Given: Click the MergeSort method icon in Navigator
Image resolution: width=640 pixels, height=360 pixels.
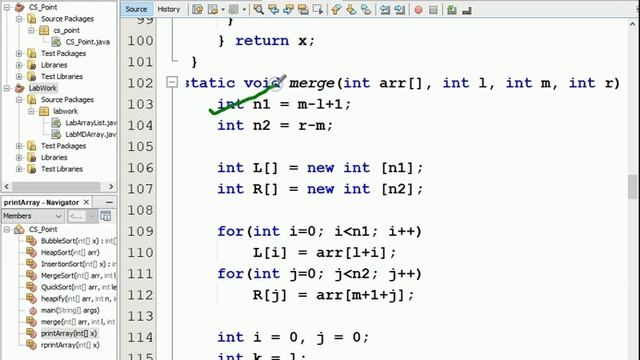Looking at the screenshot, I should 31,276.
